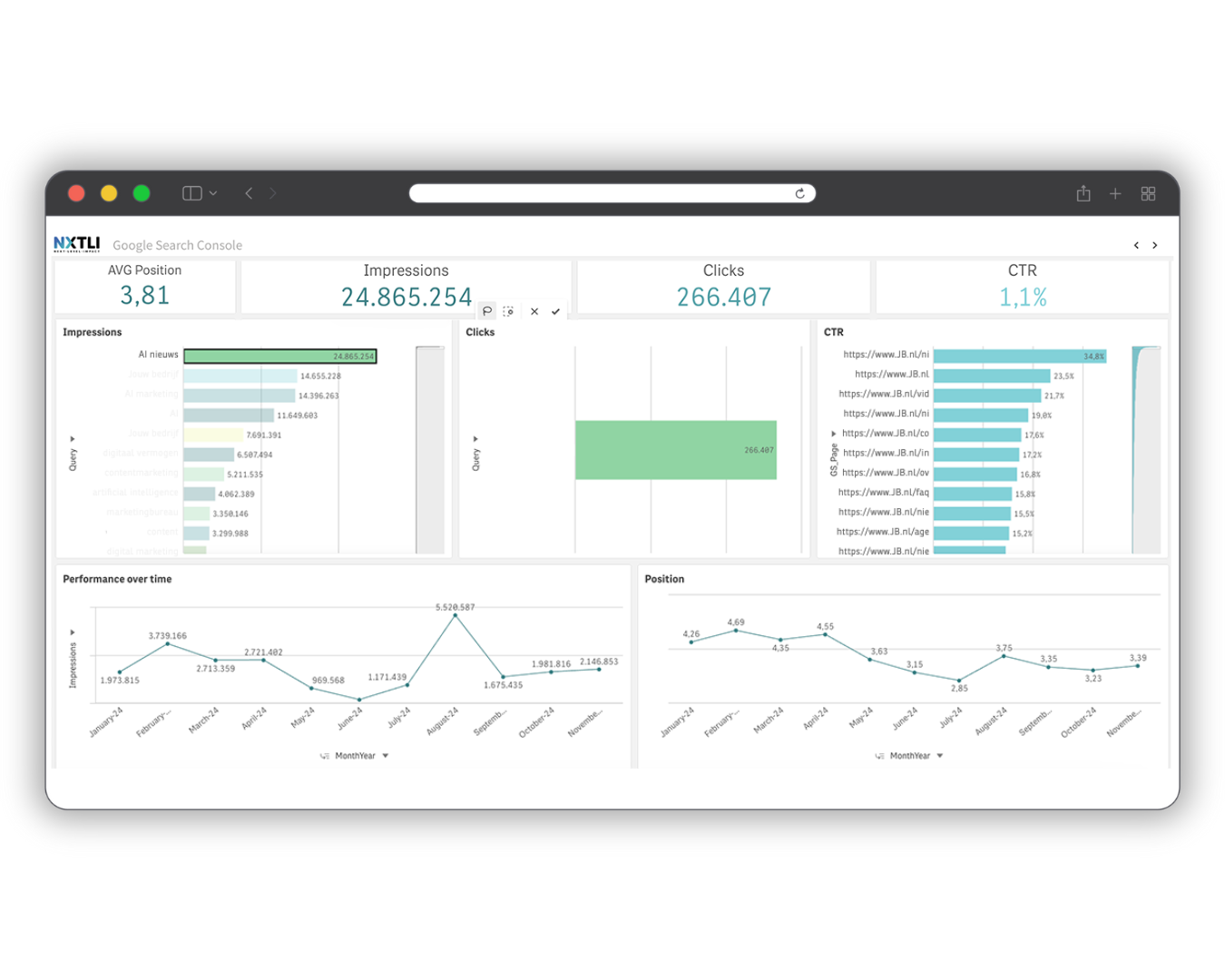The image size is (1225, 980).
Task: Expand Query axis arrow in Impressions chart
Action: coord(73,439)
